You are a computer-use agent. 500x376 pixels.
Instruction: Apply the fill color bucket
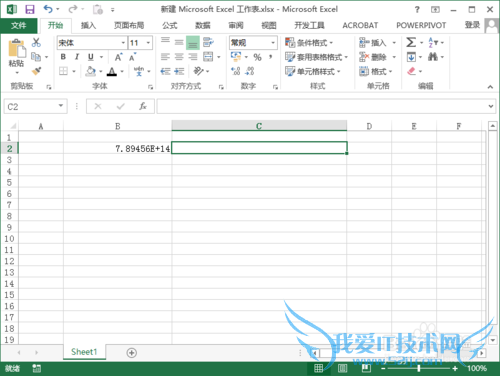[91, 71]
